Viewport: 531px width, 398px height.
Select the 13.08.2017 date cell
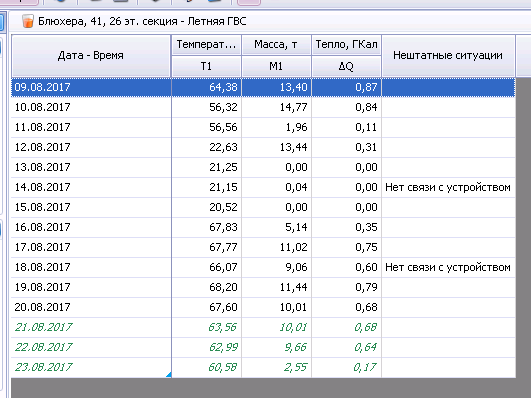click(91, 167)
